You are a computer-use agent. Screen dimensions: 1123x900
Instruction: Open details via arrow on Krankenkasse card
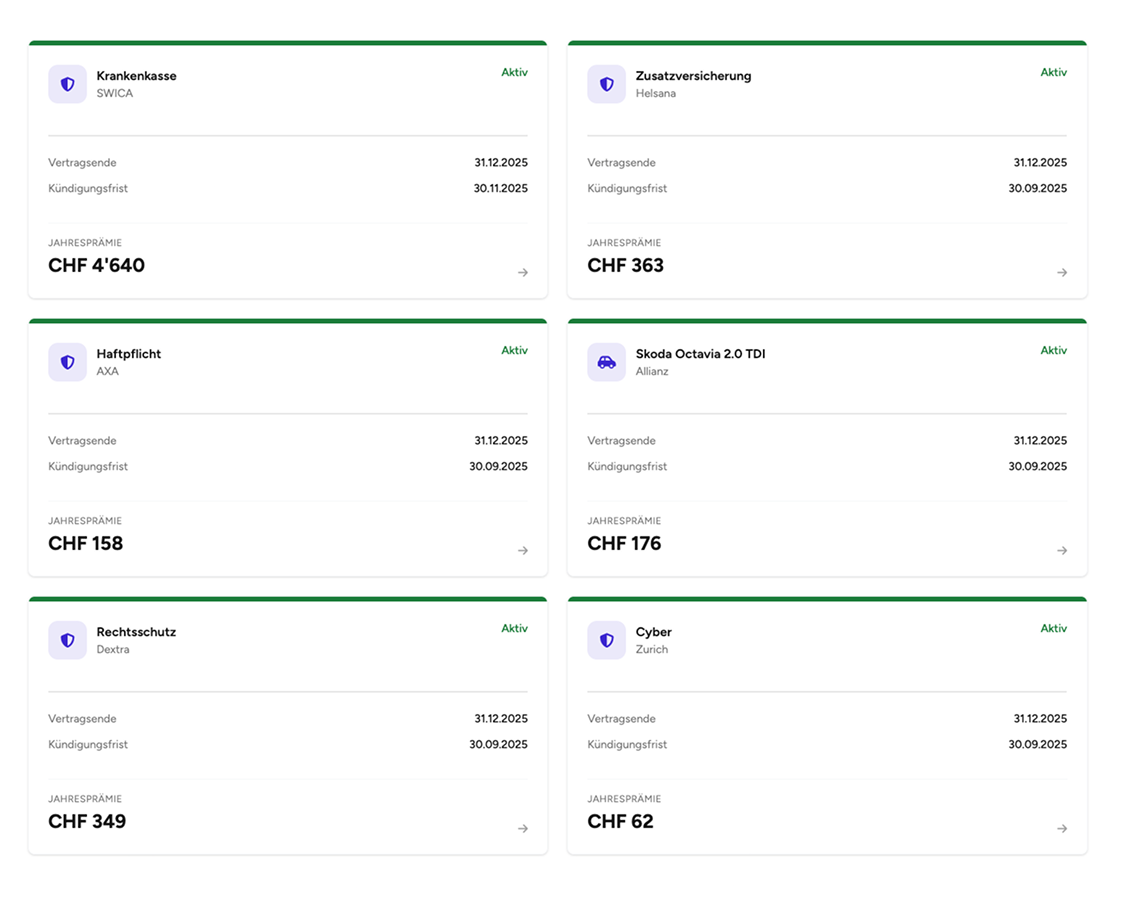(x=523, y=272)
